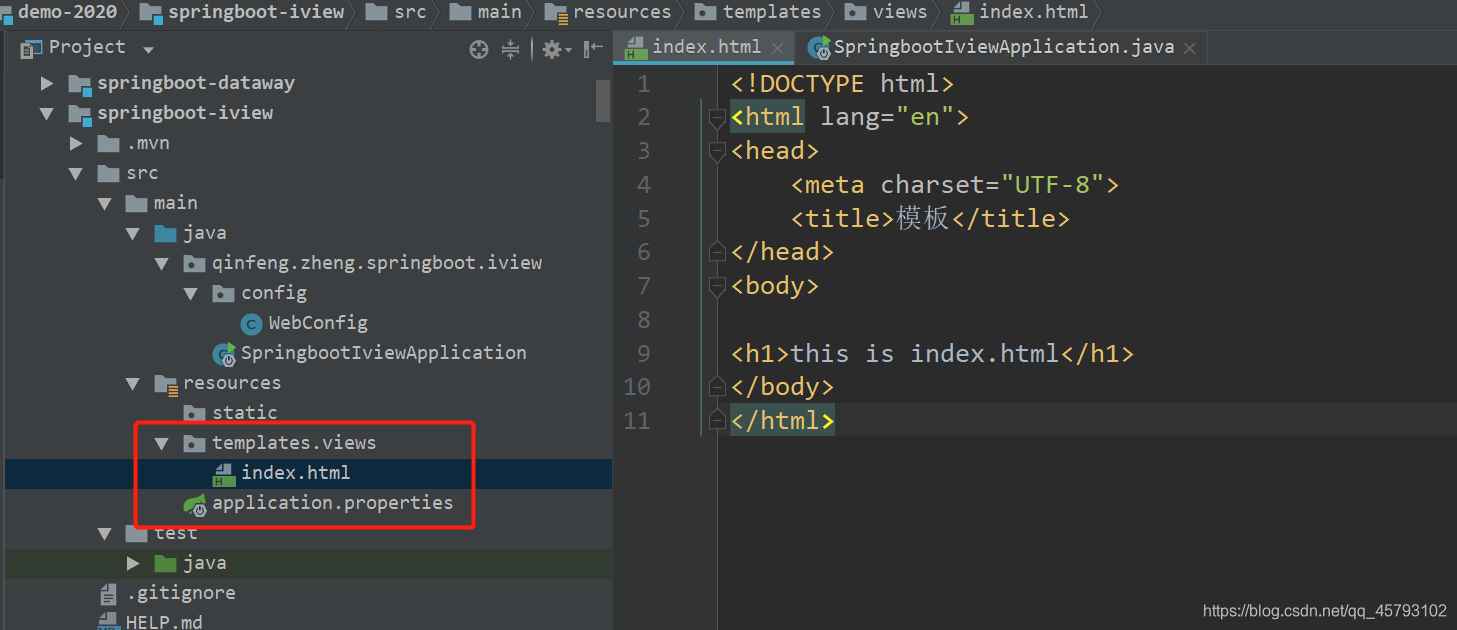The image size is (1457, 630).
Task: Click line number 9 in the gutter
Action: point(643,353)
